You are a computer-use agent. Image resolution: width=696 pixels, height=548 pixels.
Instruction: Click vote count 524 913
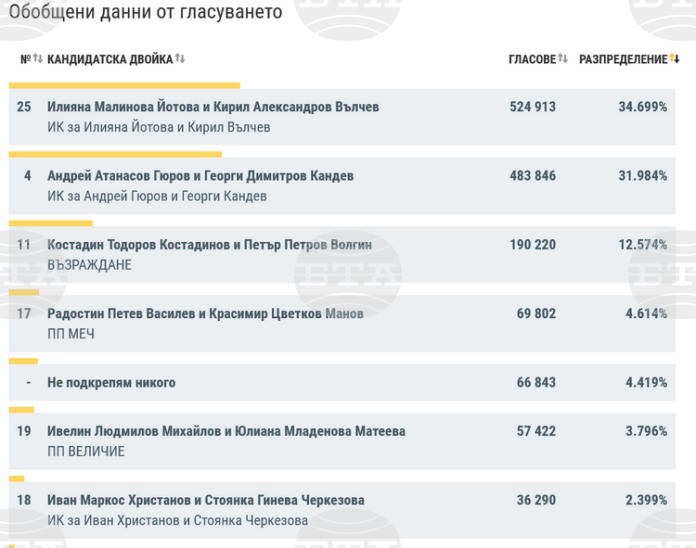(533, 107)
